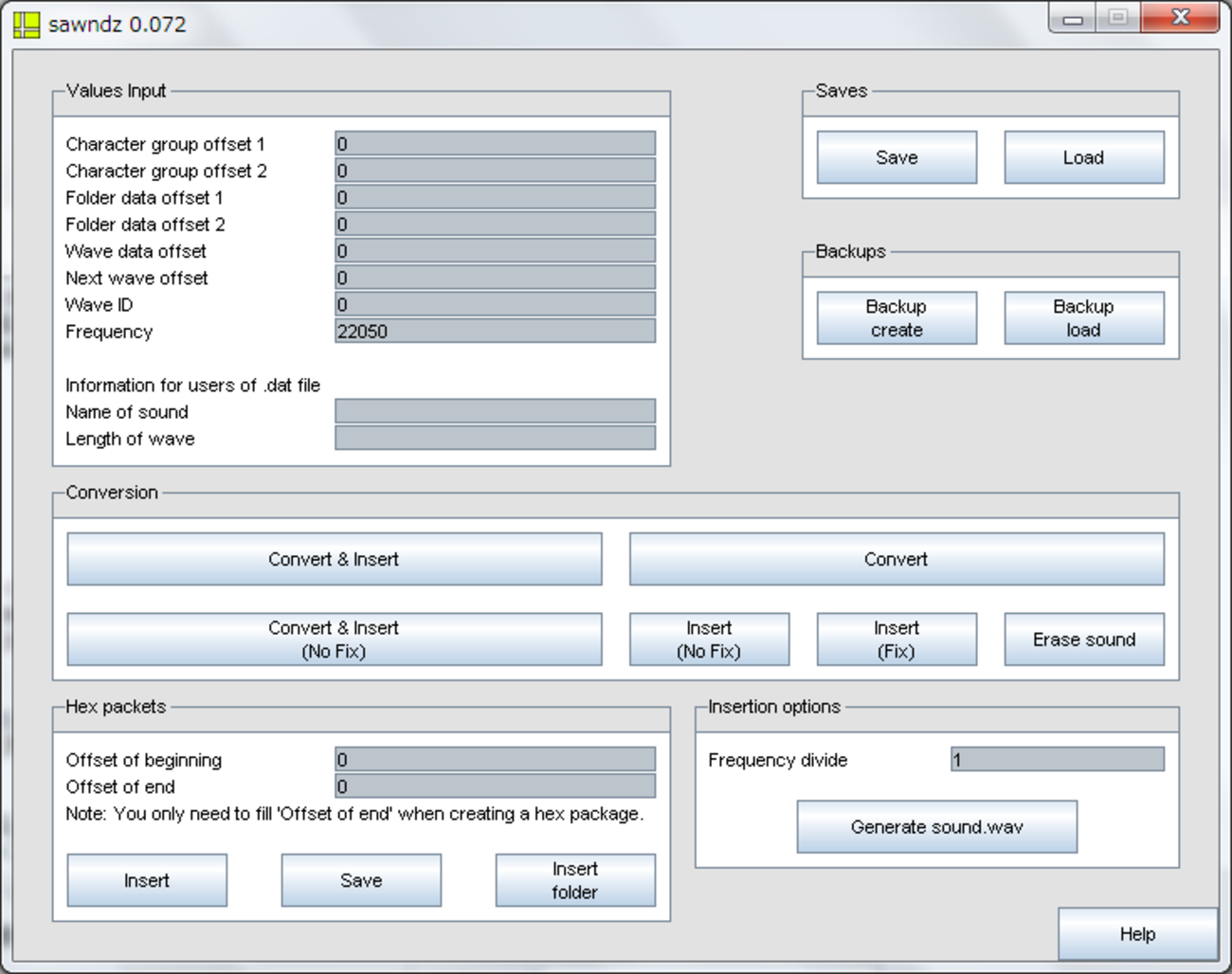The width and height of the screenshot is (1232, 974).
Task: Click the 'Hex packets' group title
Action: (x=116, y=707)
